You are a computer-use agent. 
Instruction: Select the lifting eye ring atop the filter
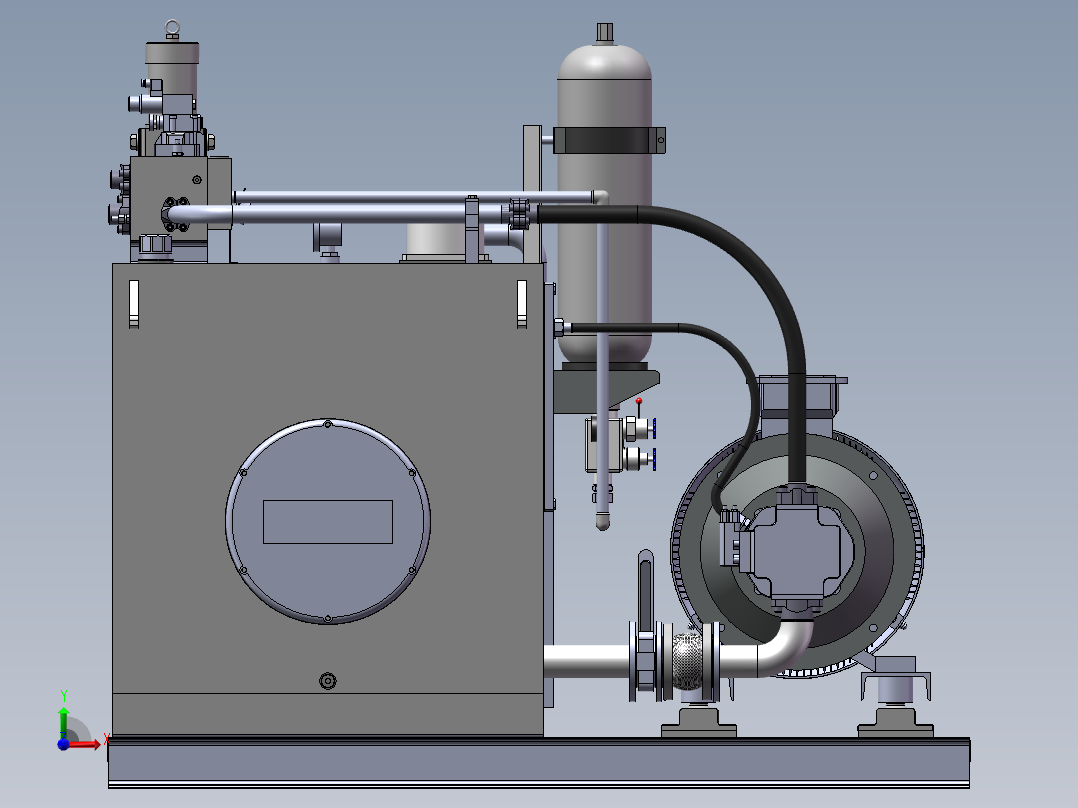[172, 29]
